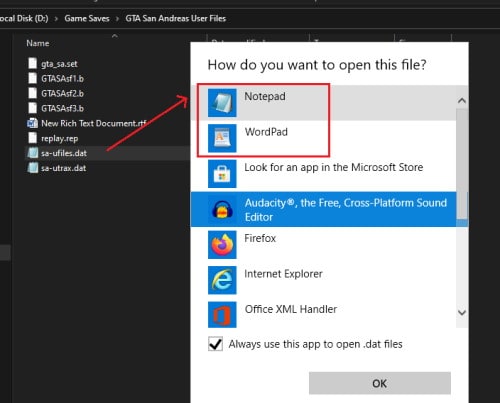Expand breadcrumb chevron after Local Disk (D:)

tap(56, 19)
